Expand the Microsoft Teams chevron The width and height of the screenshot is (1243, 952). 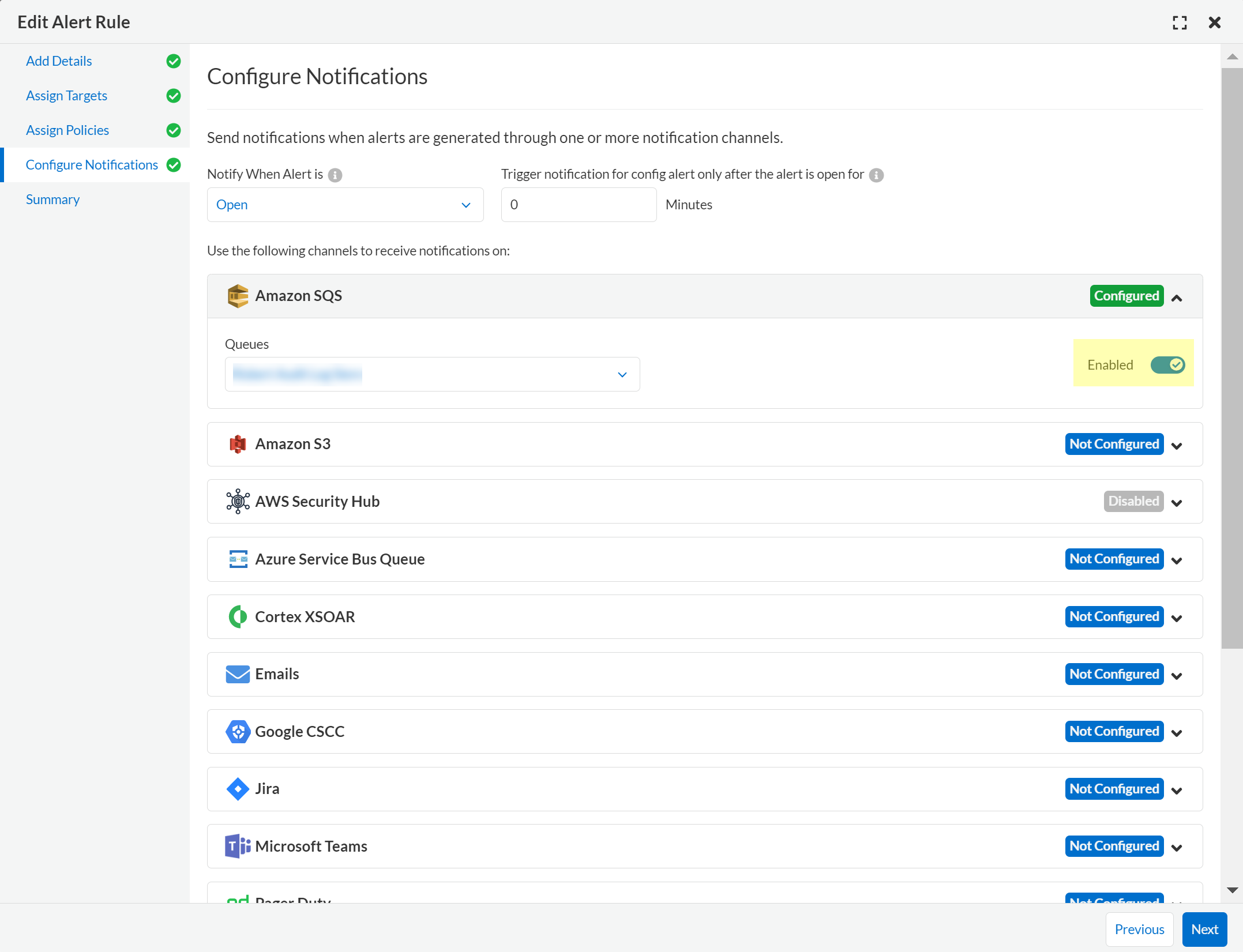1177,848
